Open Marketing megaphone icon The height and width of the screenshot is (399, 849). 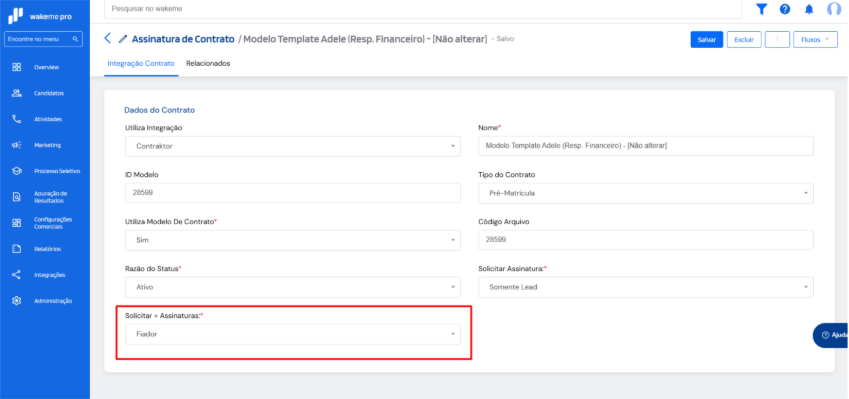(17, 145)
